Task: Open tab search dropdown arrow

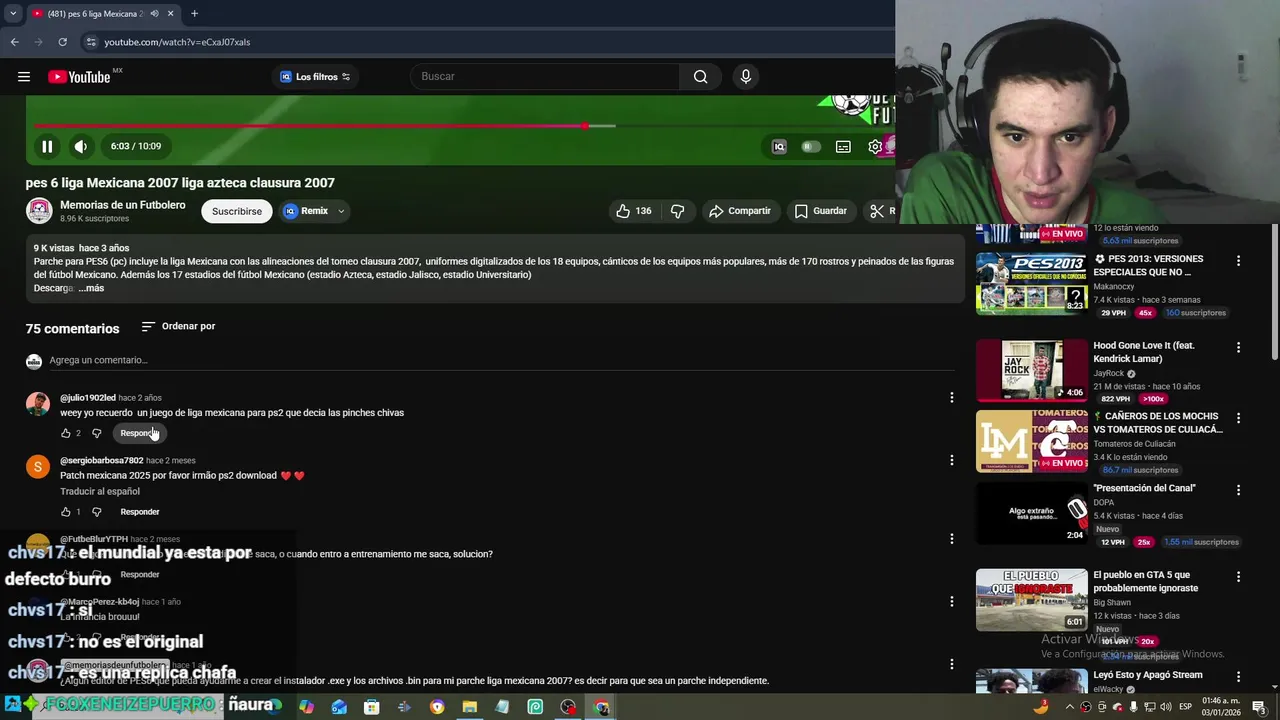Action: pyautogui.click(x=12, y=14)
